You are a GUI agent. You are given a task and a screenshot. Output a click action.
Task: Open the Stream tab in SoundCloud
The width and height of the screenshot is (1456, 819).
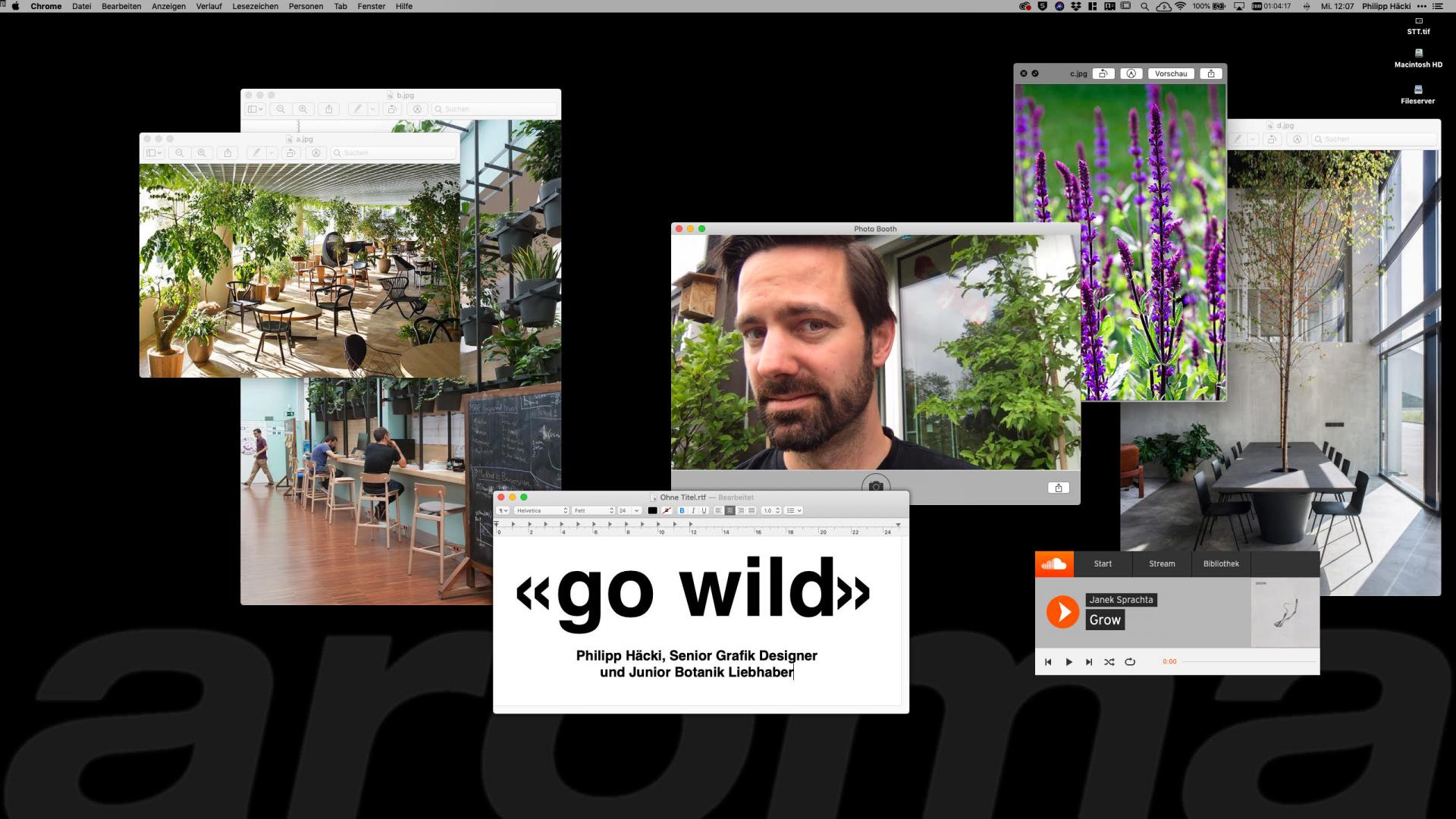tap(1162, 564)
